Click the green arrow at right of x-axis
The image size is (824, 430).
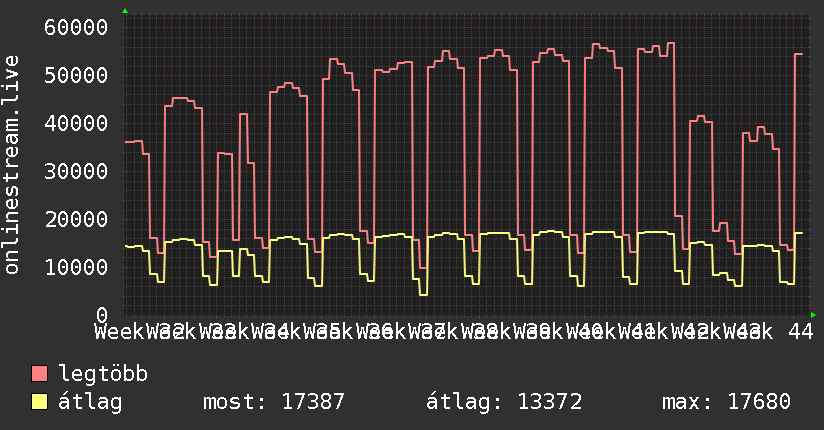point(813,315)
